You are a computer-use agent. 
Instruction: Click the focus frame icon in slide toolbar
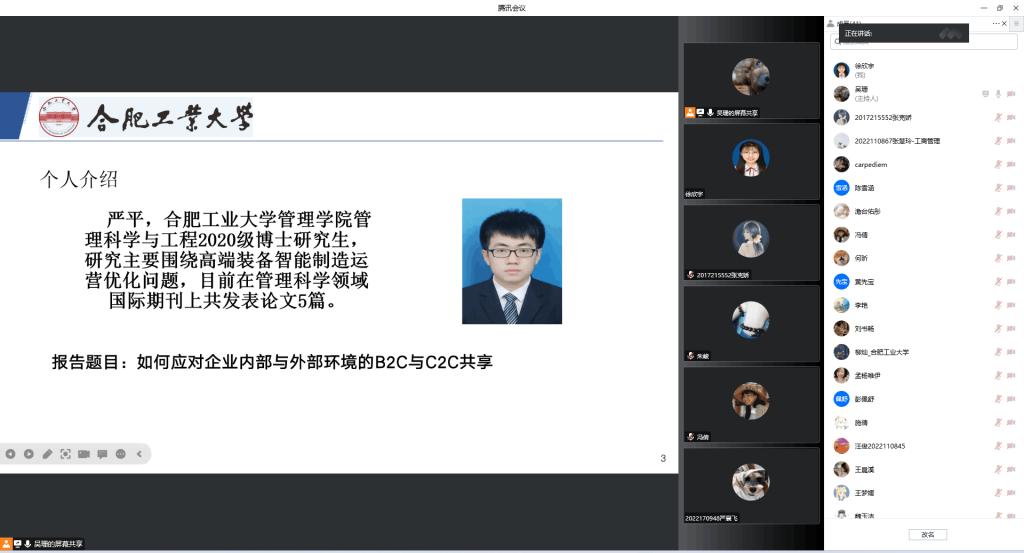(66, 454)
